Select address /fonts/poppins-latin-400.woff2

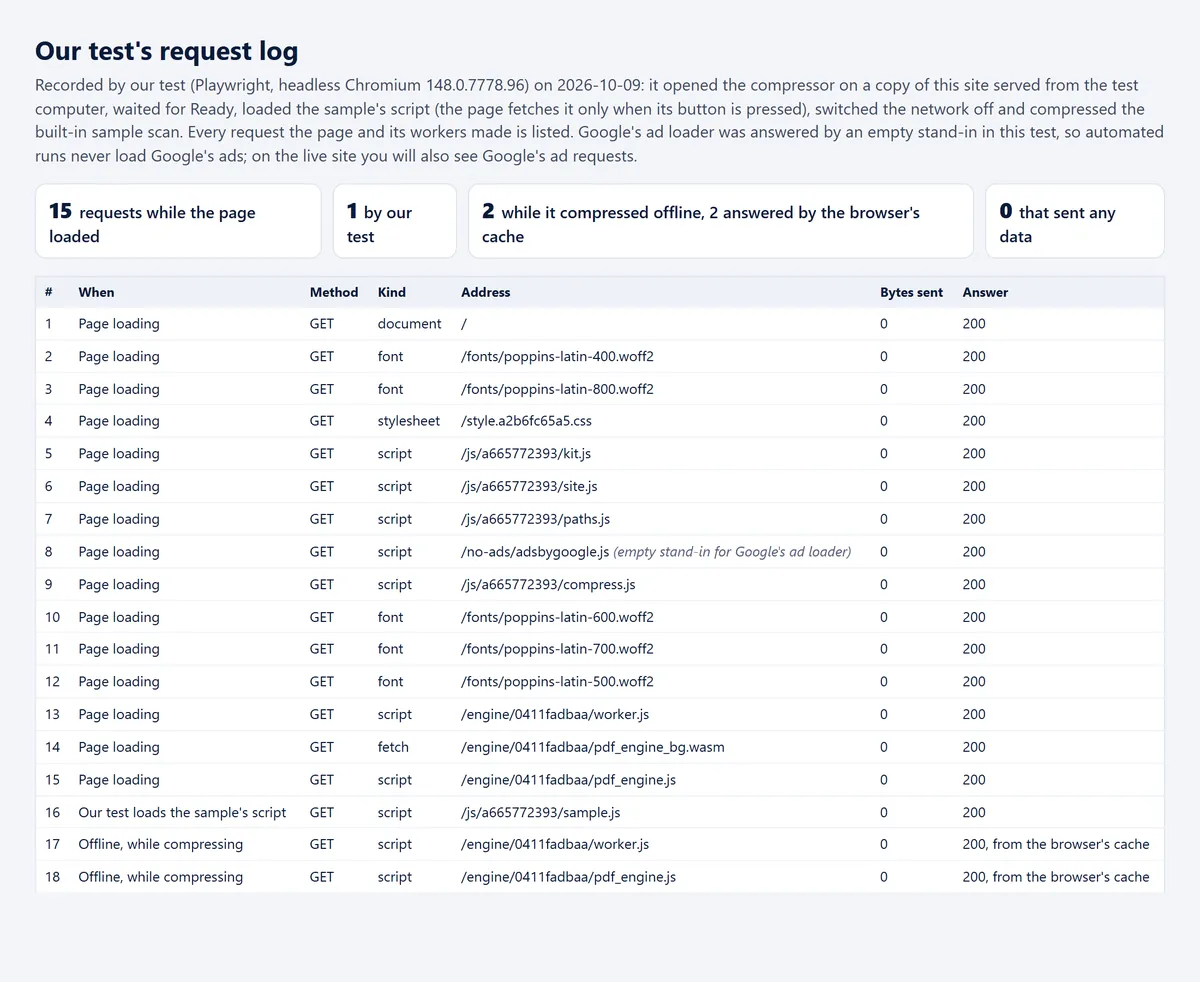pos(557,356)
